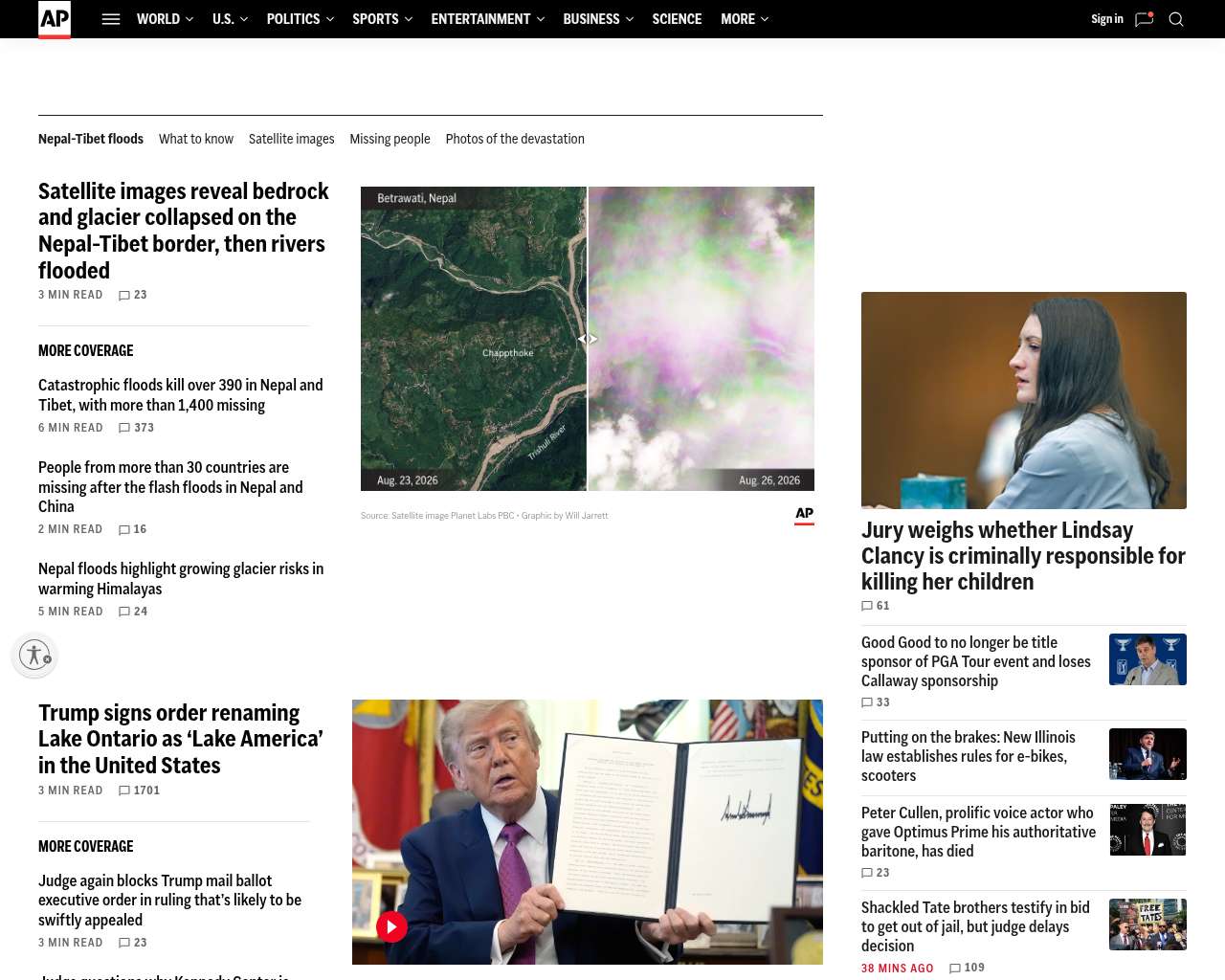Open Good Good PGA story thumbnail
This screenshot has width=1225, height=980.
point(1147,659)
